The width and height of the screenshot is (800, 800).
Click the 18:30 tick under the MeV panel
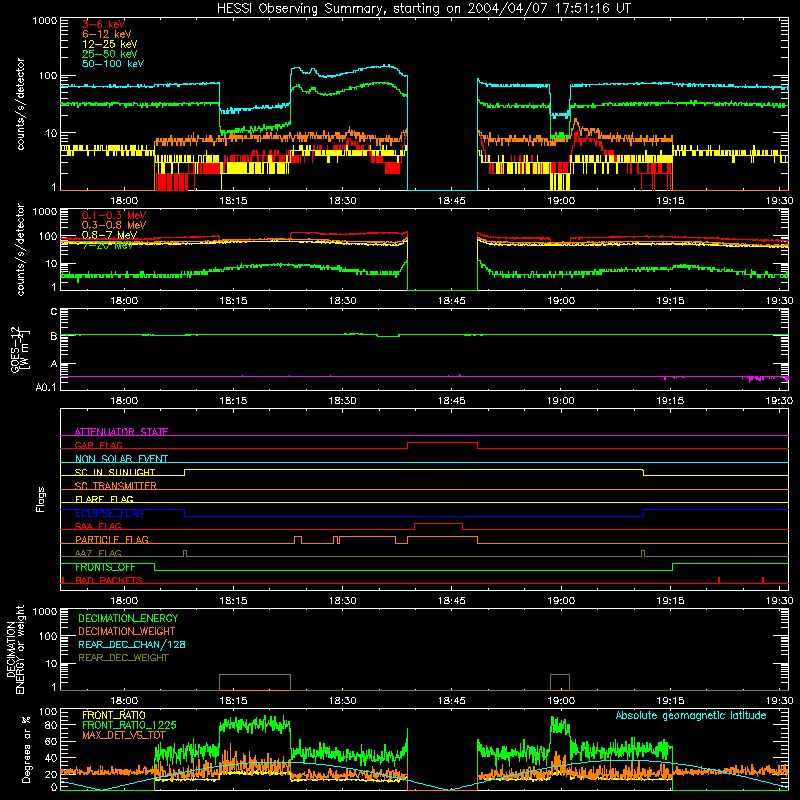coord(342,301)
